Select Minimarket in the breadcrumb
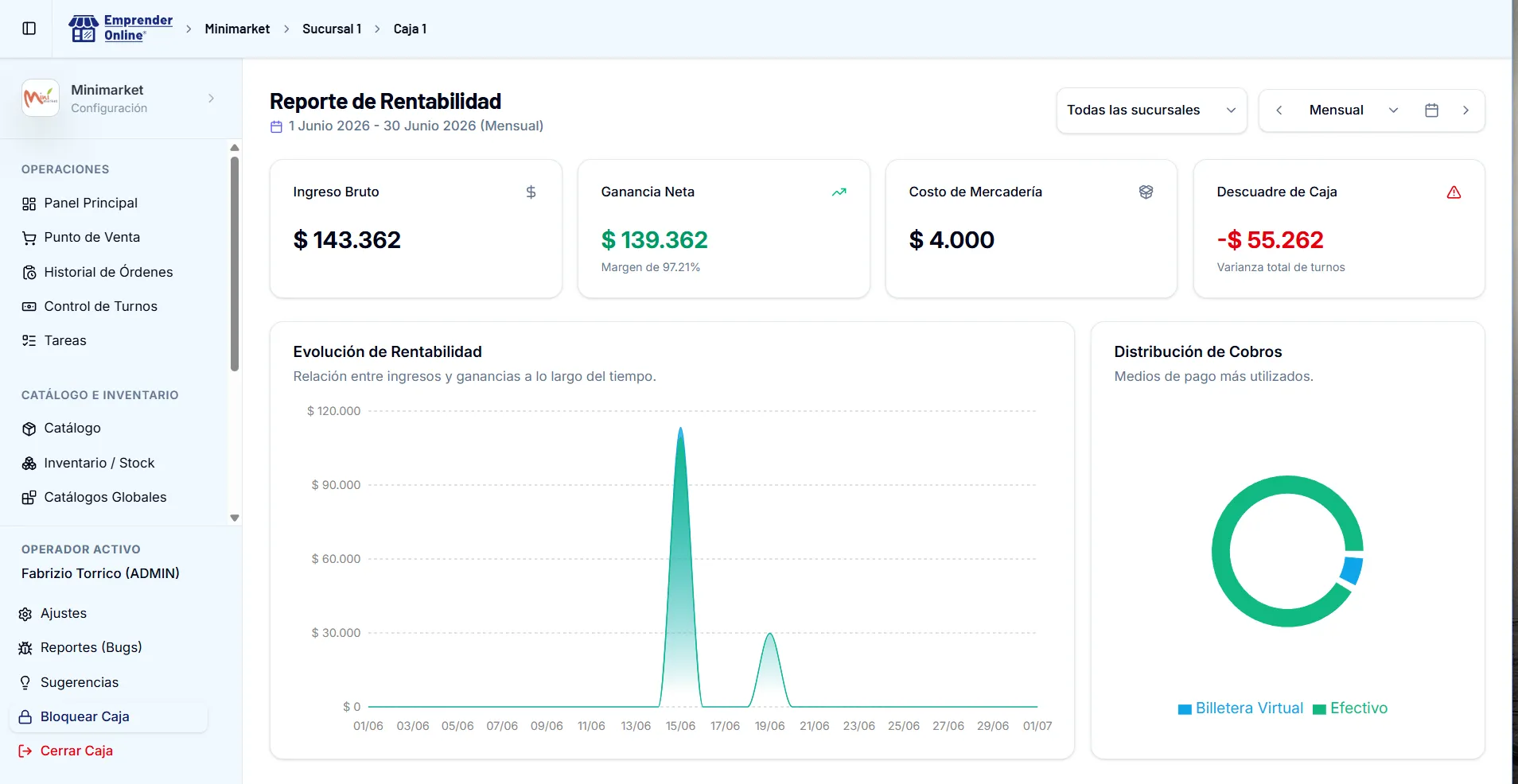This screenshot has width=1518, height=784. [x=237, y=29]
